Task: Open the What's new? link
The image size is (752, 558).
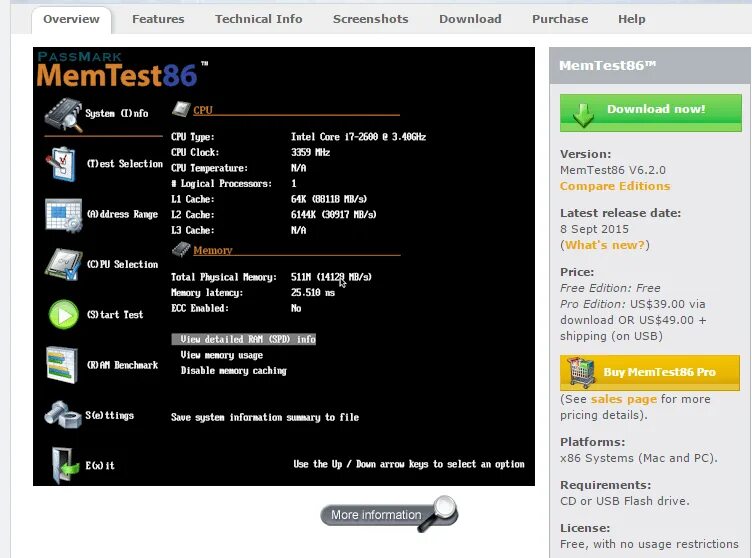Action: click(x=605, y=245)
